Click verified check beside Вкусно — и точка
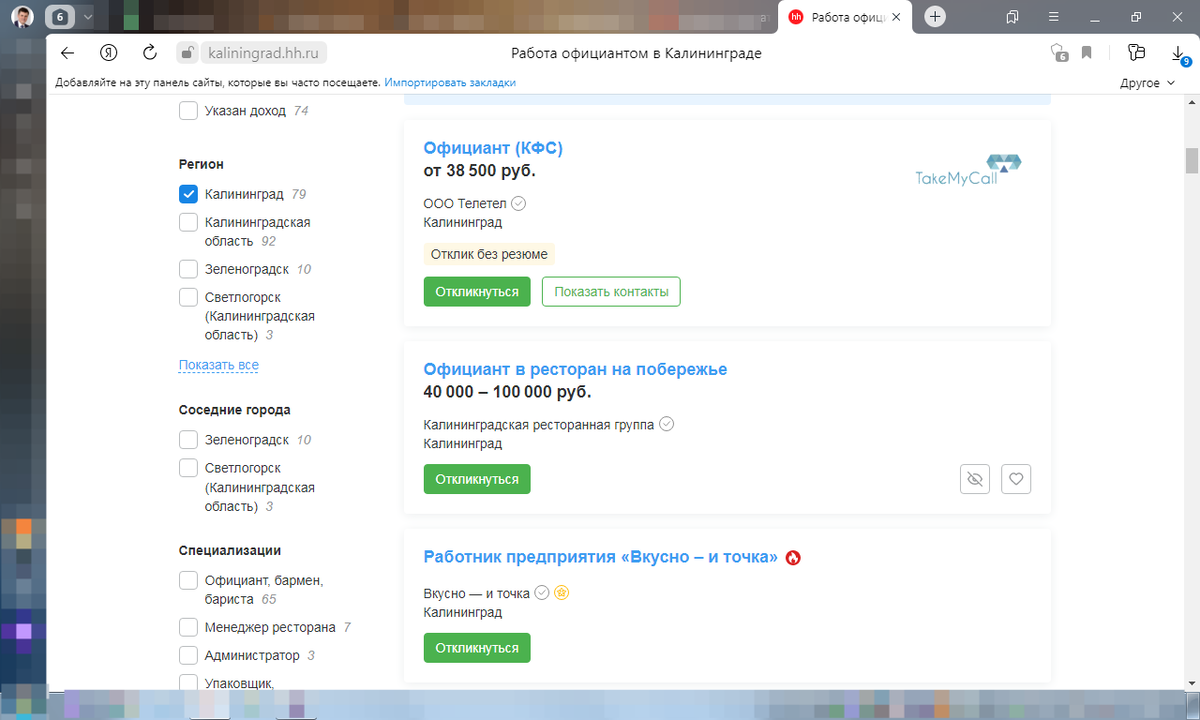The width and height of the screenshot is (1200, 720). [542, 593]
